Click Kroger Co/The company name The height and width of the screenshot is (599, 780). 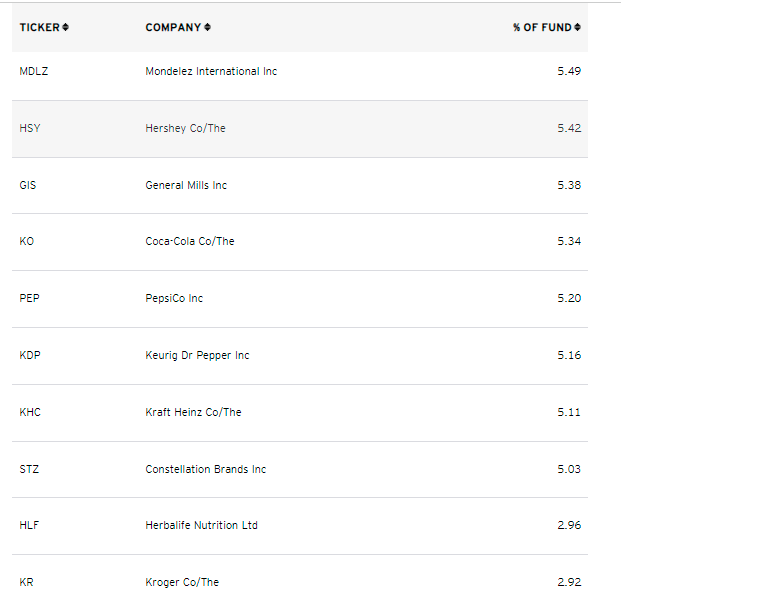coord(182,582)
